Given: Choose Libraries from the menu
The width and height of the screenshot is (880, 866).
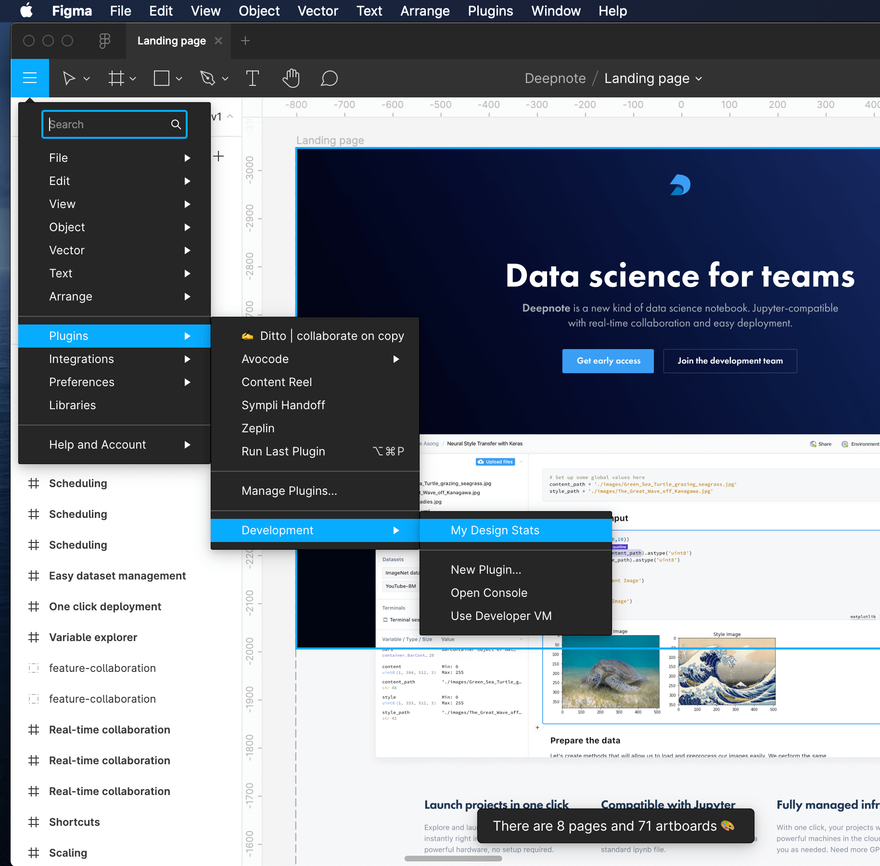Looking at the screenshot, I should (114, 405).
